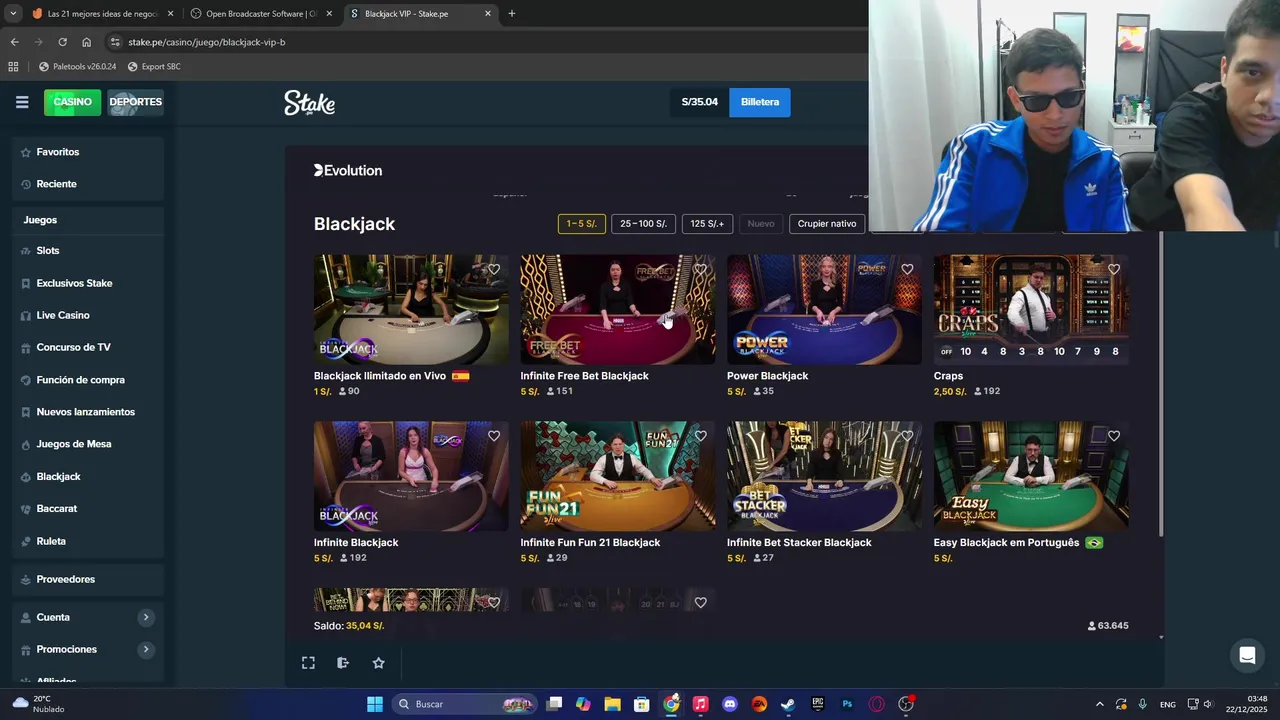Click the Crupier nativo filter
This screenshot has width=1280, height=720.
tap(827, 224)
